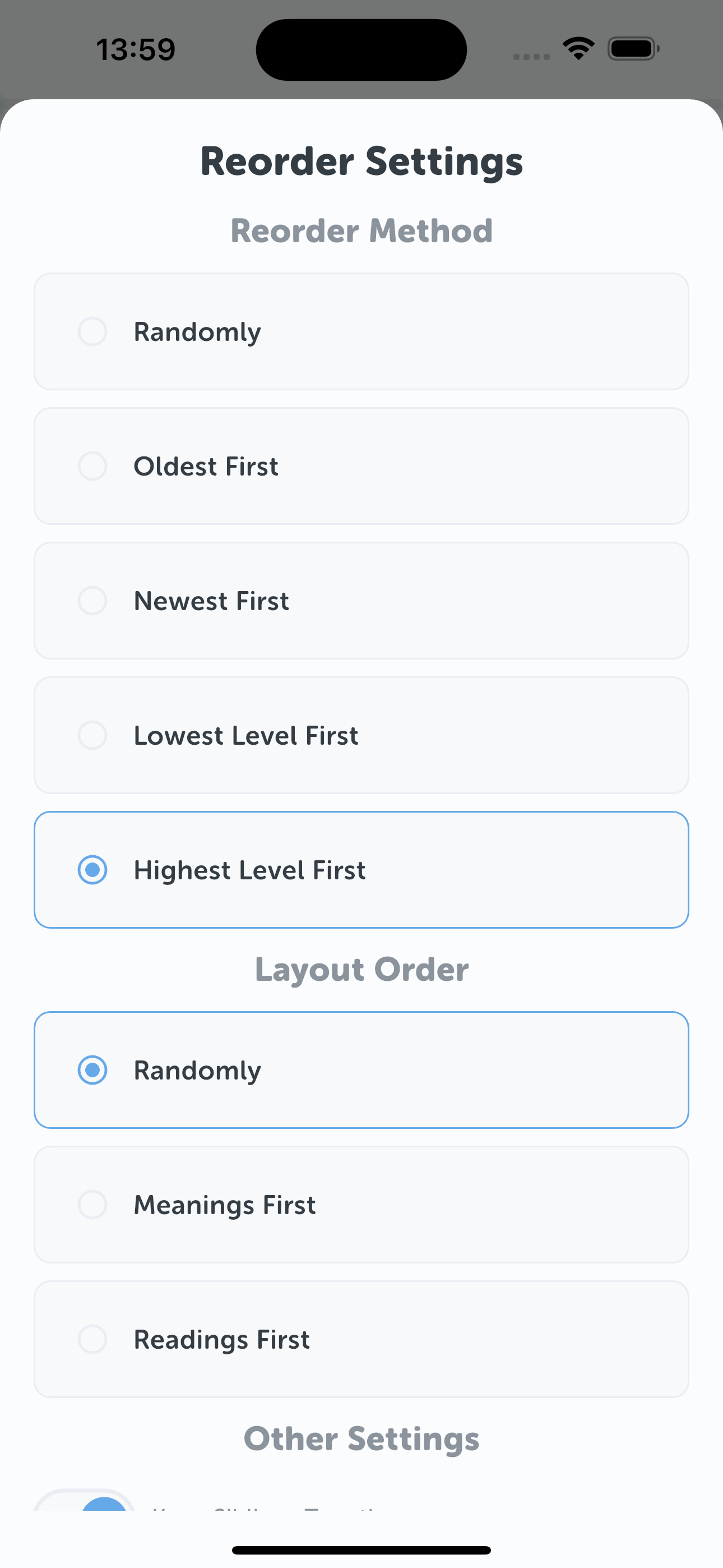Tap the Layout Order section heading
723x1568 pixels.
(361, 969)
